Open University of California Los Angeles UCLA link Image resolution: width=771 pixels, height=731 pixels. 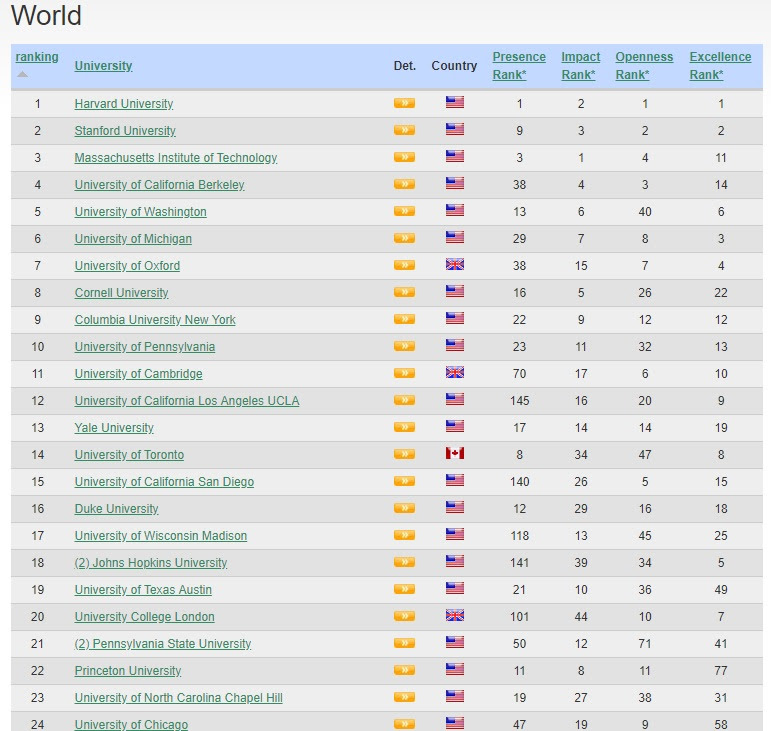(187, 401)
